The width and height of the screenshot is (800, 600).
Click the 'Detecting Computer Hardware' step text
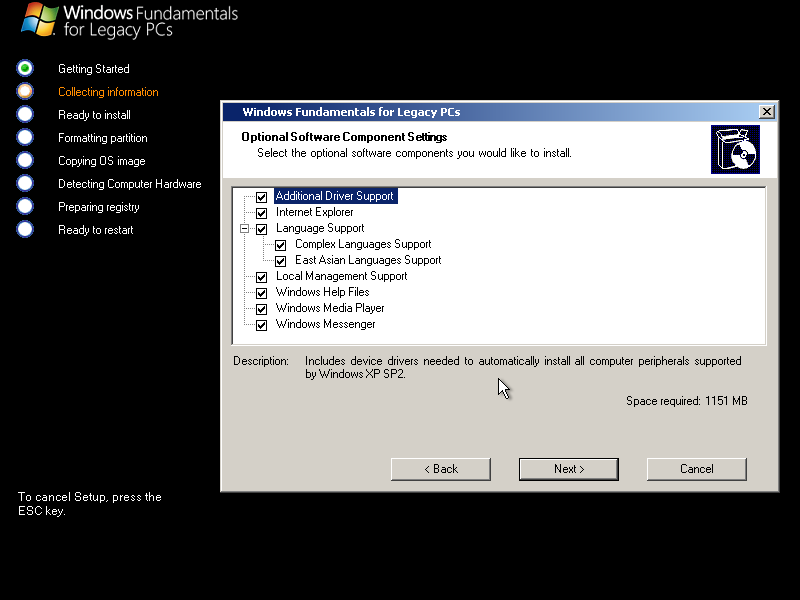[130, 184]
